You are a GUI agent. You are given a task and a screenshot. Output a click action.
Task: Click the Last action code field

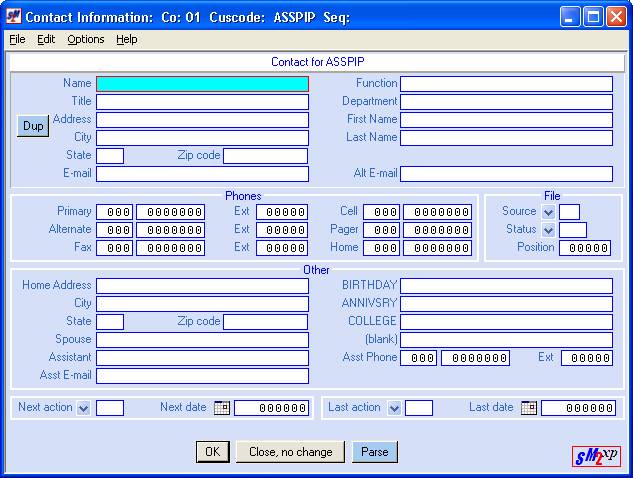[x=419, y=408]
